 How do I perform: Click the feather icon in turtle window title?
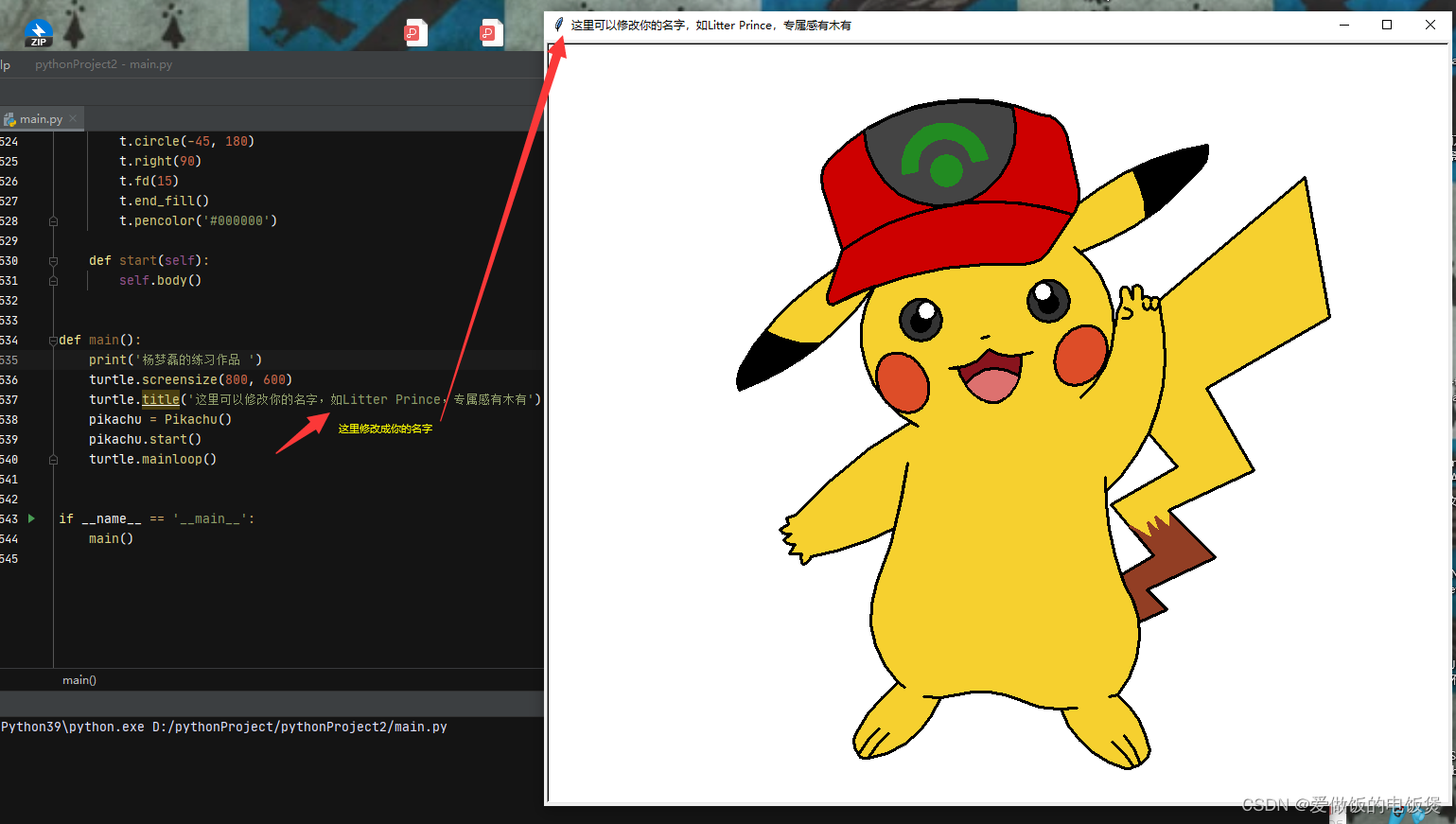coord(559,25)
